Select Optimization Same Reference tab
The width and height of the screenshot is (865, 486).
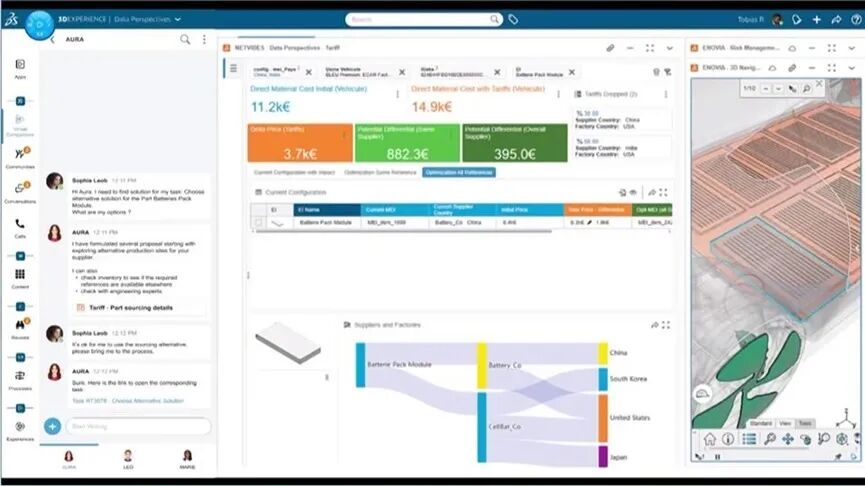point(380,173)
